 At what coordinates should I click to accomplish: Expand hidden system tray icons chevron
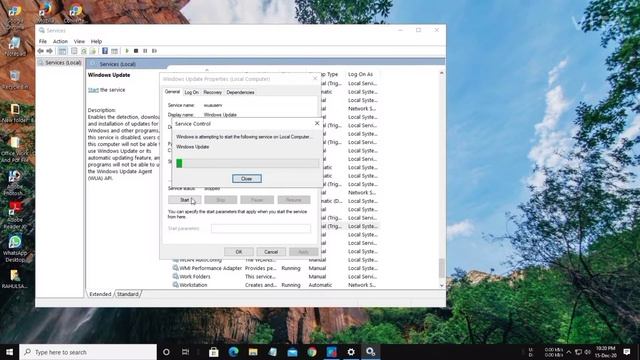pos(569,352)
